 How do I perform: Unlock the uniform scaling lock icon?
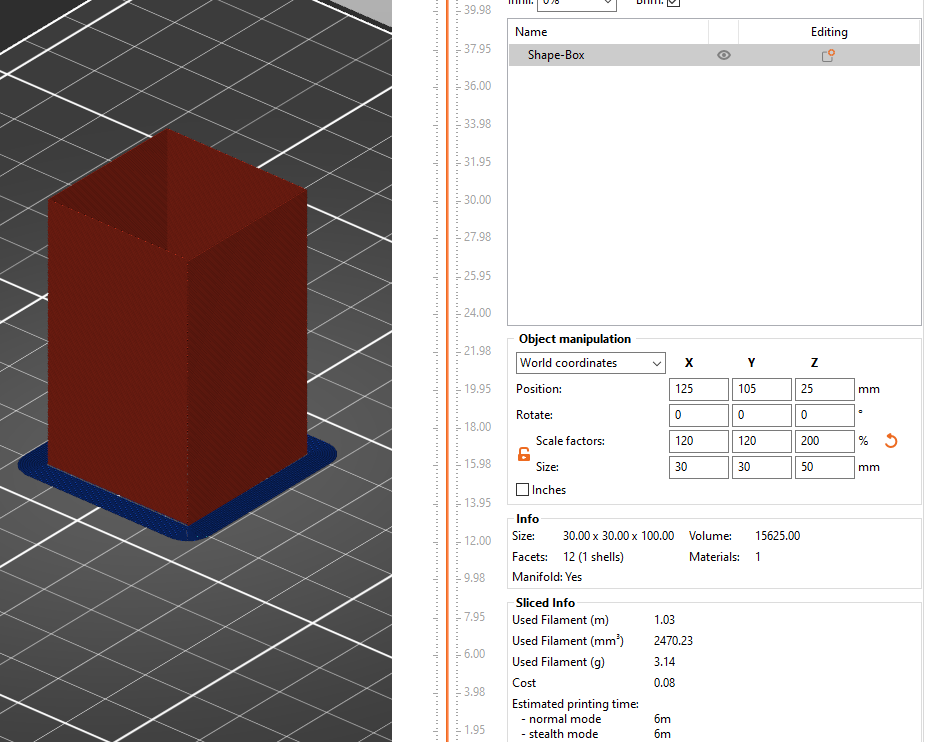(x=521, y=453)
